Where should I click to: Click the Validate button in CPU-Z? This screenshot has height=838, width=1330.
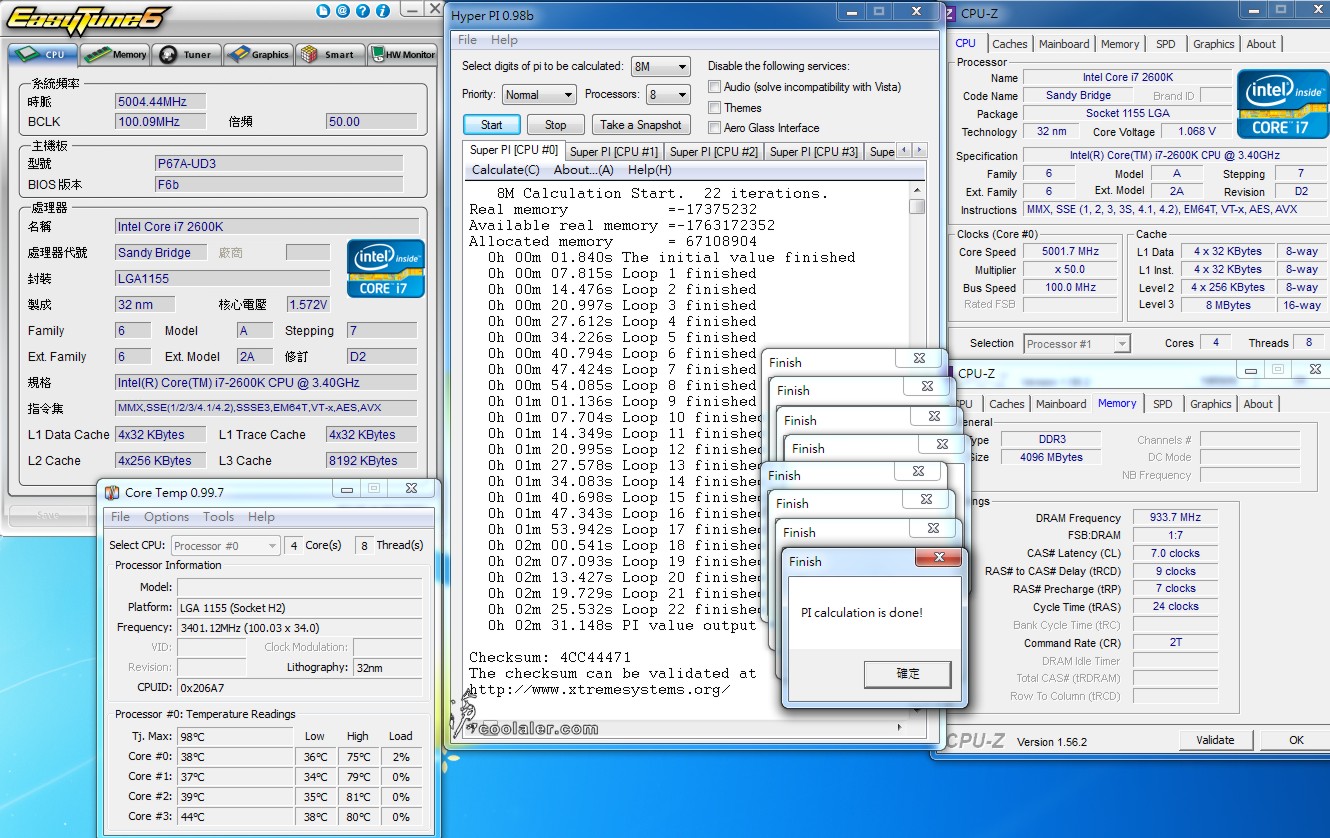point(1215,740)
